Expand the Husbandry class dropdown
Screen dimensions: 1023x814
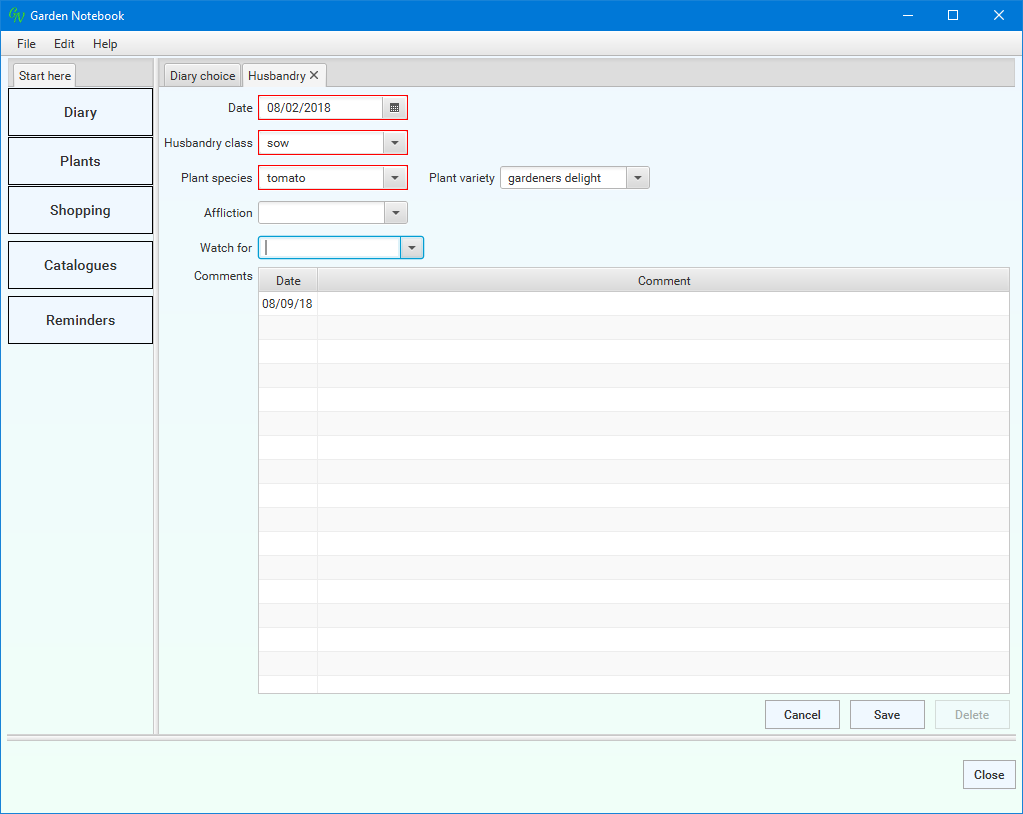pos(395,143)
